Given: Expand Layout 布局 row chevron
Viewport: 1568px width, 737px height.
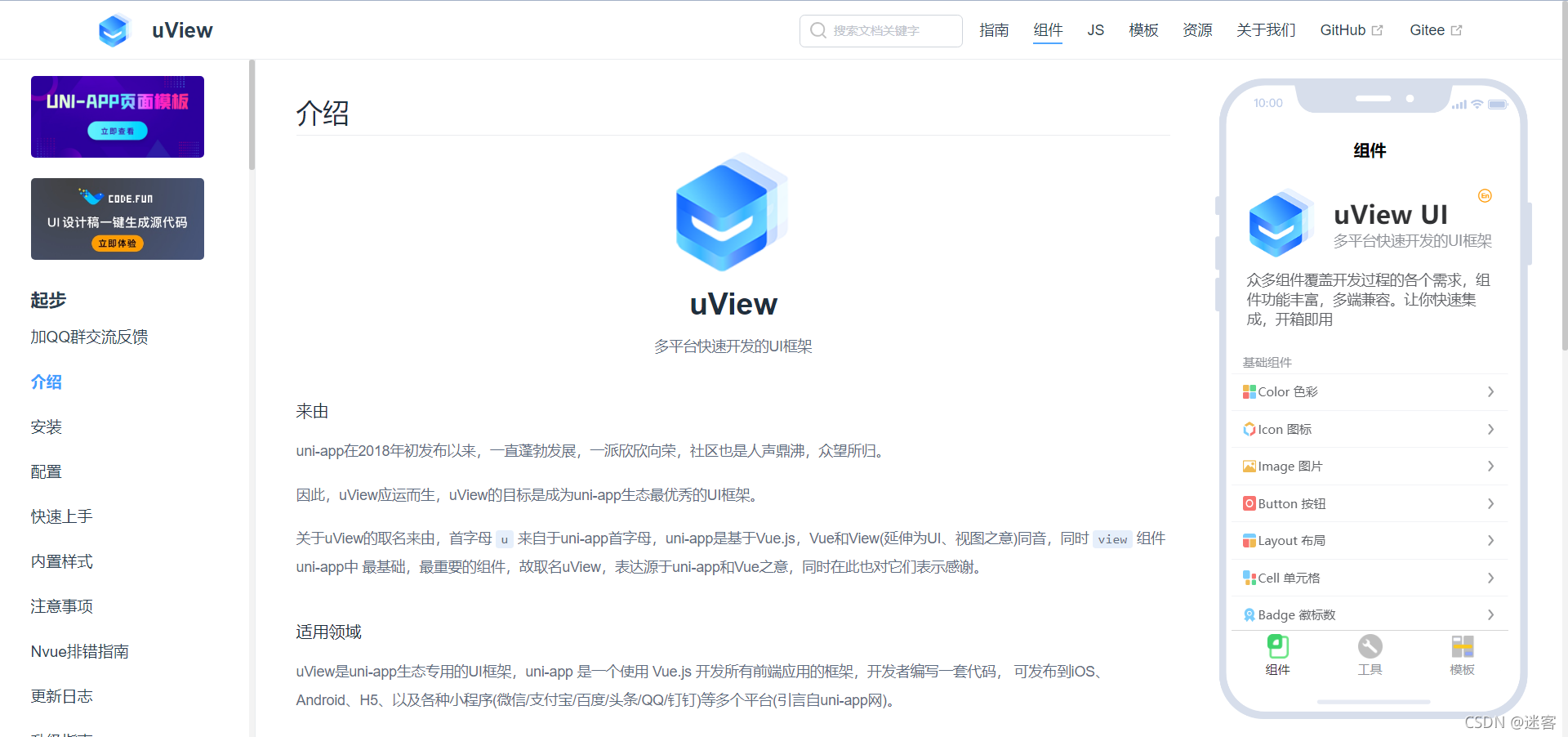Looking at the screenshot, I should 1490,541.
